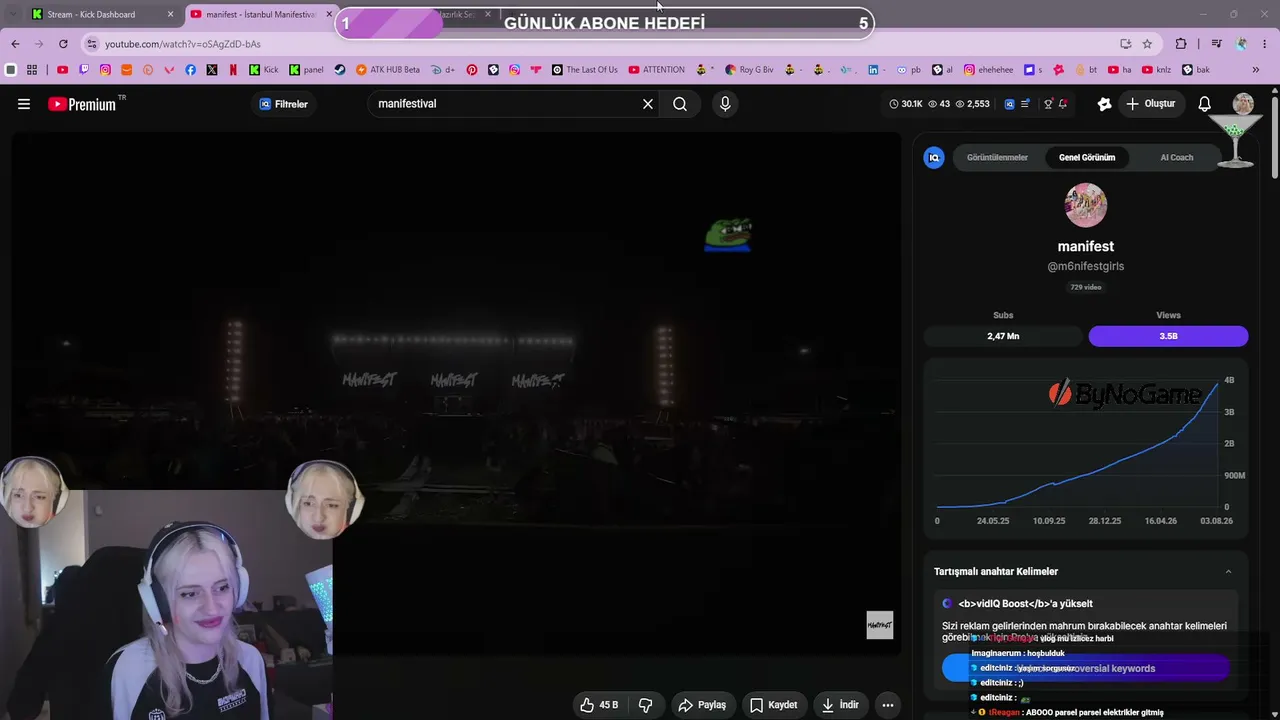The image size is (1280, 720).
Task: Show more bookmarks with the chevron
Action: [1256, 70]
